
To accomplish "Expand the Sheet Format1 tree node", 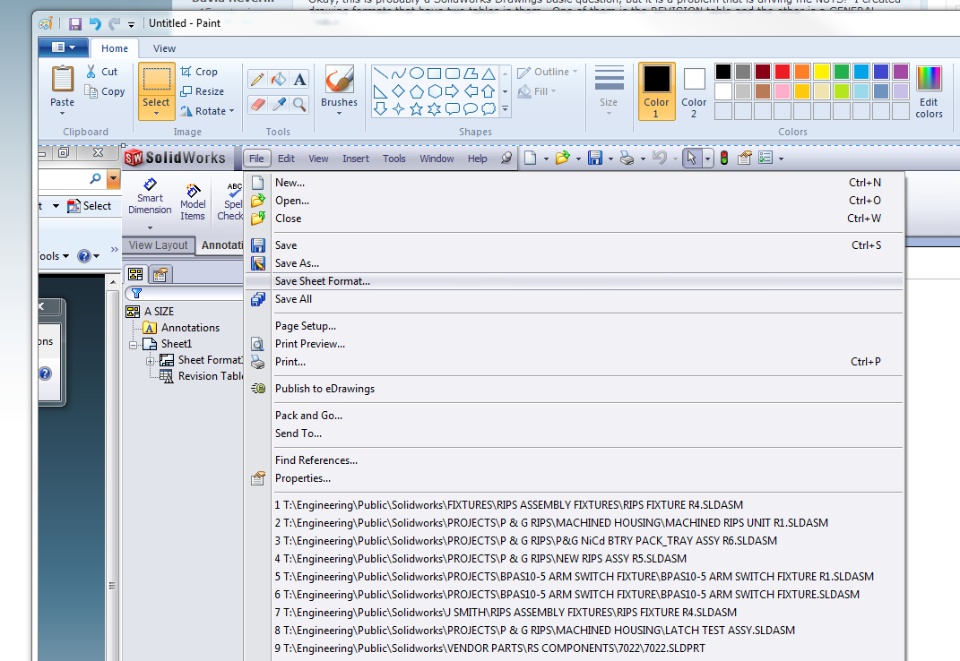I will coord(150,361).
